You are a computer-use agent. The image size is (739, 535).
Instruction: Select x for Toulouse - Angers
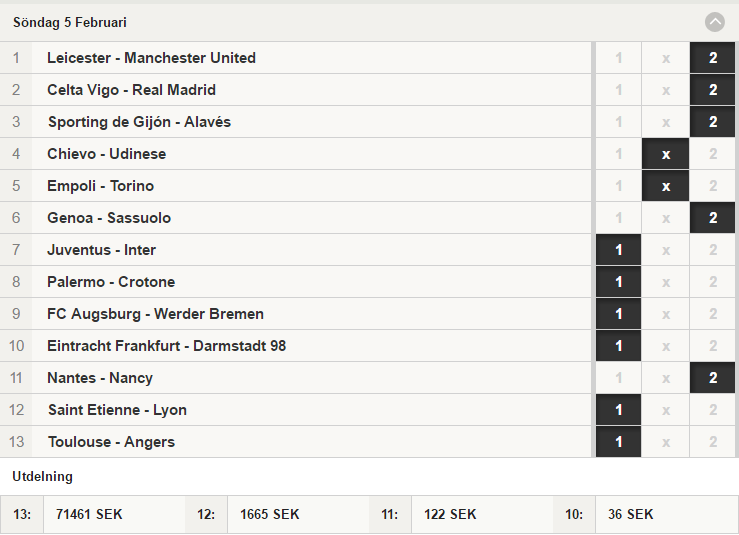pyautogui.click(x=665, y=442)
